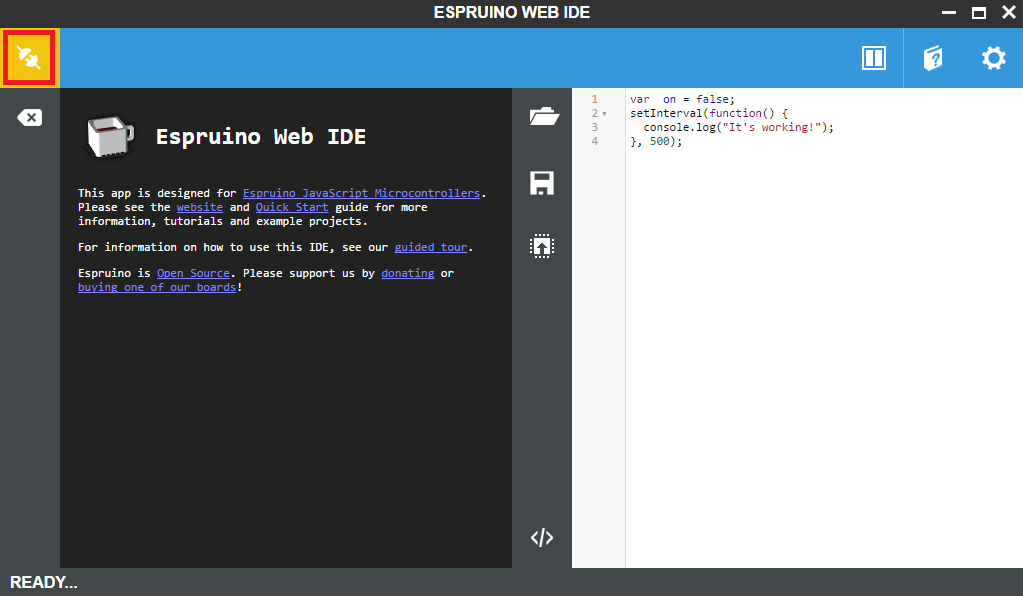Click the buying one of our boards link
The height and width of the screenshot is (596, 1023).
point(156,286)
